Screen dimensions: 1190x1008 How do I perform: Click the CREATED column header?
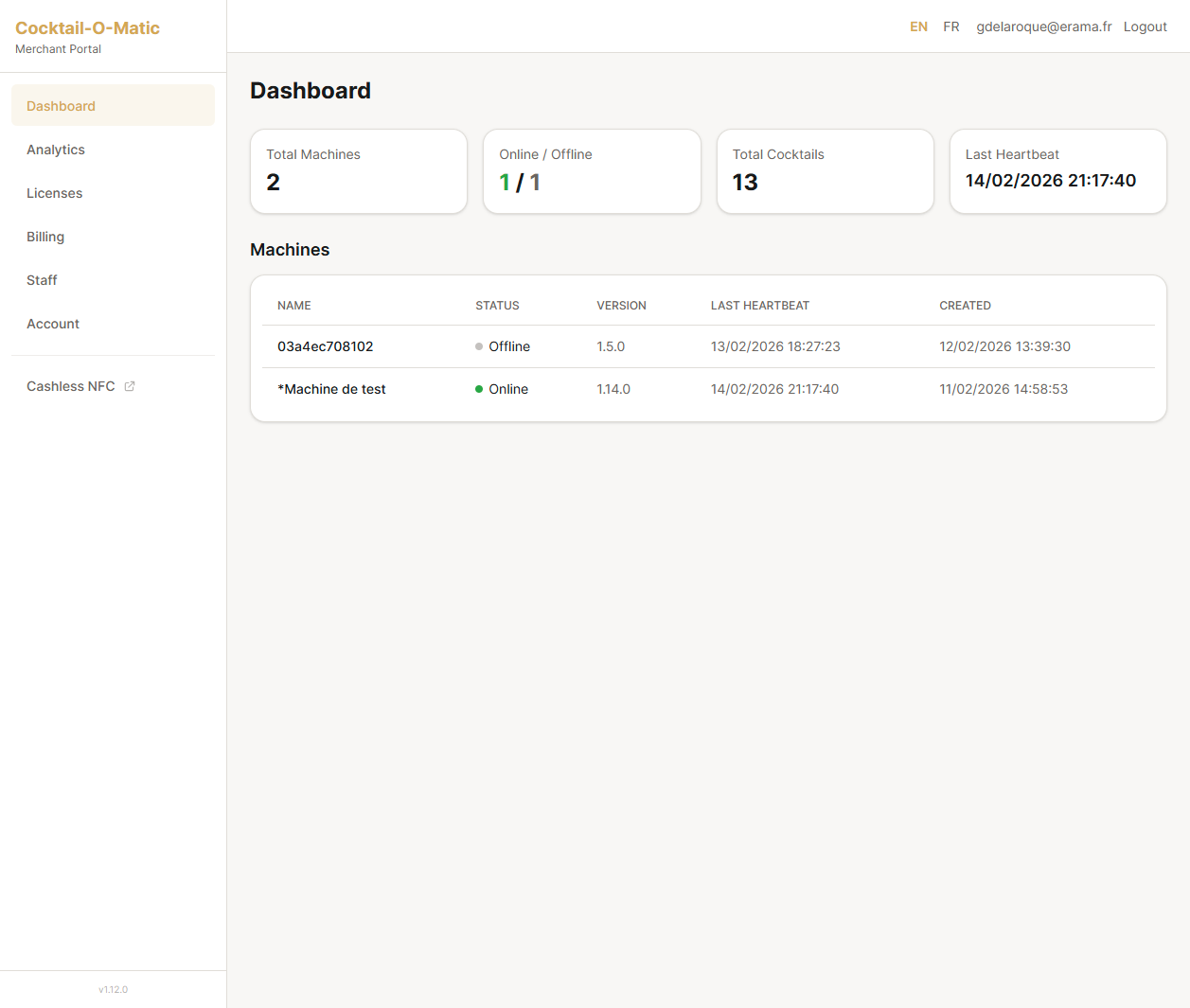pyautogui.click(x=965, y=306)
